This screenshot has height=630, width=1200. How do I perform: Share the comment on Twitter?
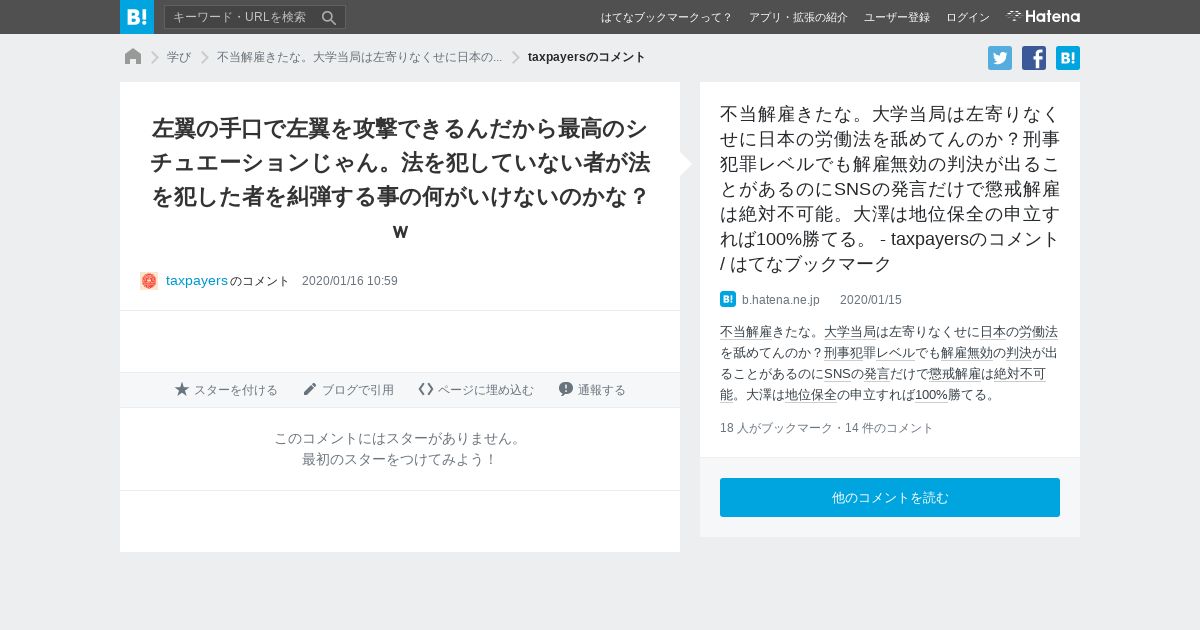[x=1000, y=58]
